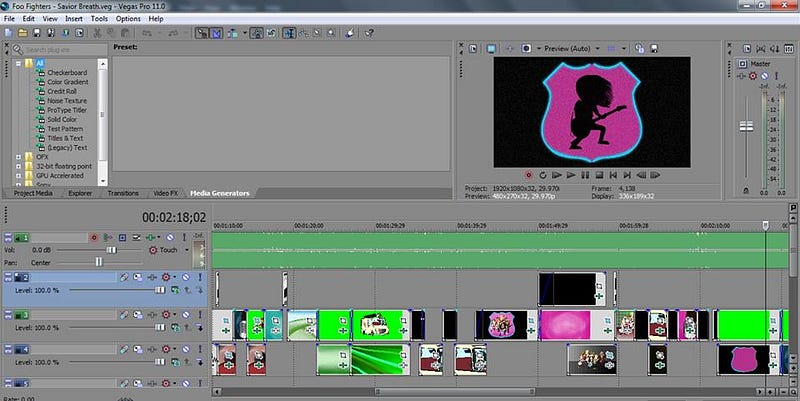The image size is (800, 401).
Task: Go to End under the preview
Action: pos(627,175)
